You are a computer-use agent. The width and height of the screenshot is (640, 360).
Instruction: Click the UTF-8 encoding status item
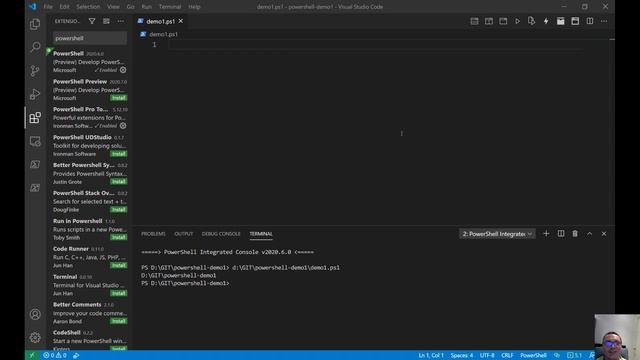487,355
